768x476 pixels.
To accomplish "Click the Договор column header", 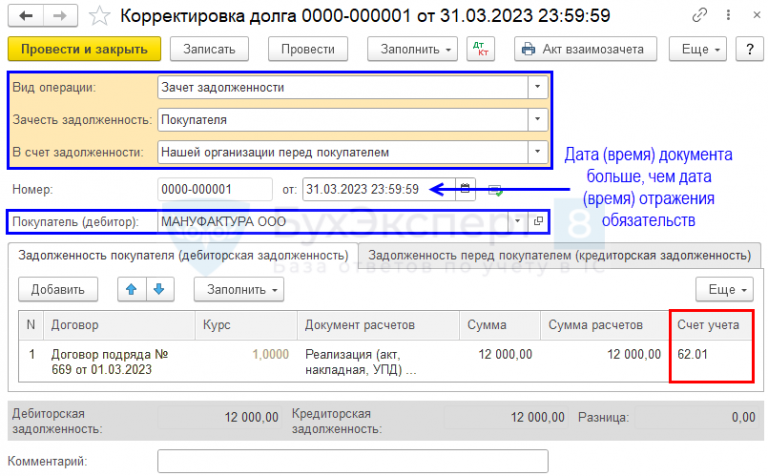I will (120, 325).
